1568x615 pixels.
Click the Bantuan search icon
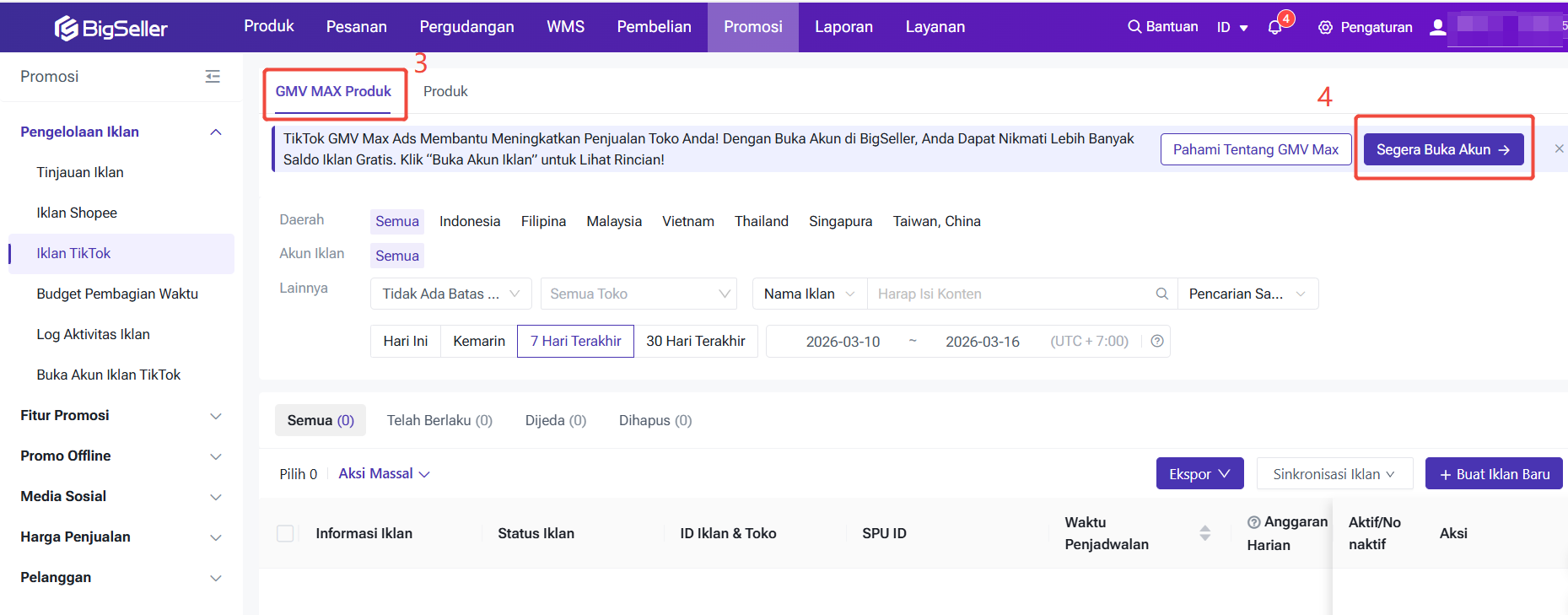[x=1134, y=27]
